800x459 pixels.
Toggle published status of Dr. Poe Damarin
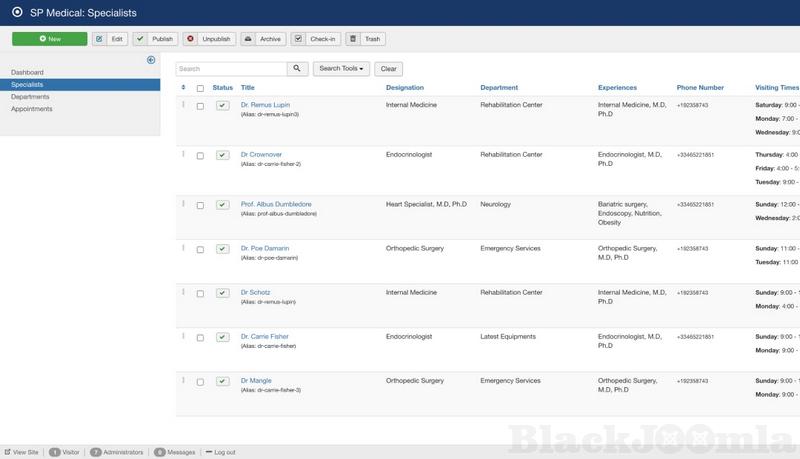coord(222,249)
